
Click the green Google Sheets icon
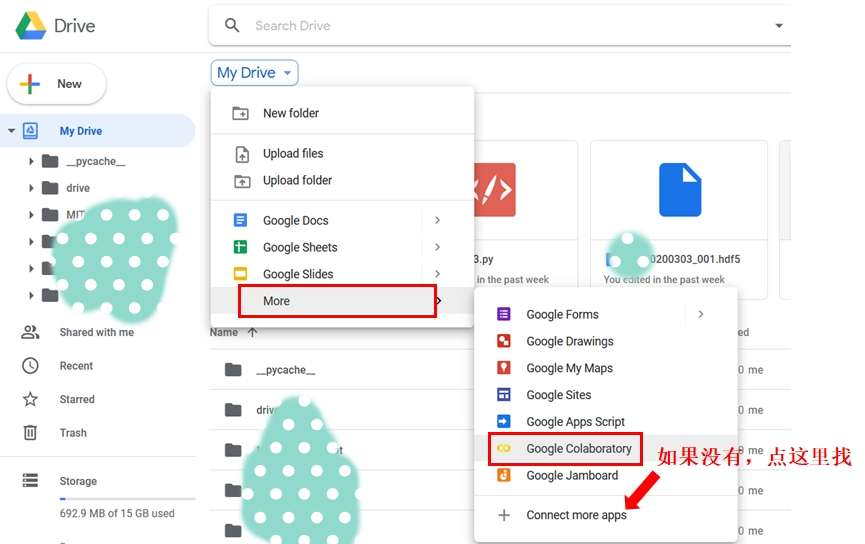(241, 247)
